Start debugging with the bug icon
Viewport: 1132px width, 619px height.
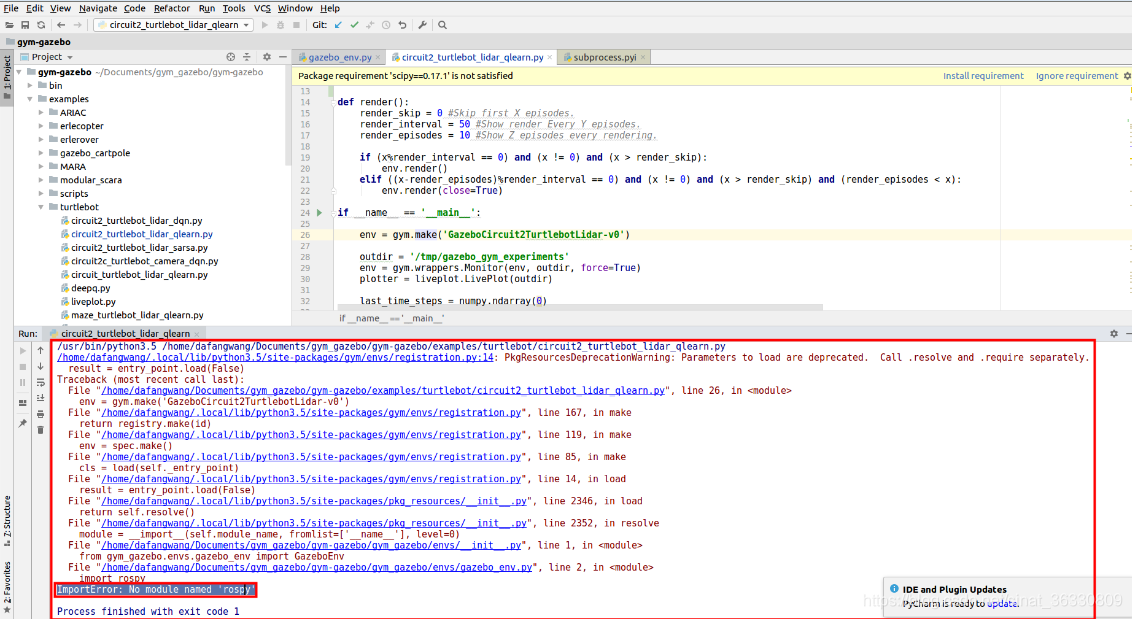pyautogui.click(x=281, y=25)
